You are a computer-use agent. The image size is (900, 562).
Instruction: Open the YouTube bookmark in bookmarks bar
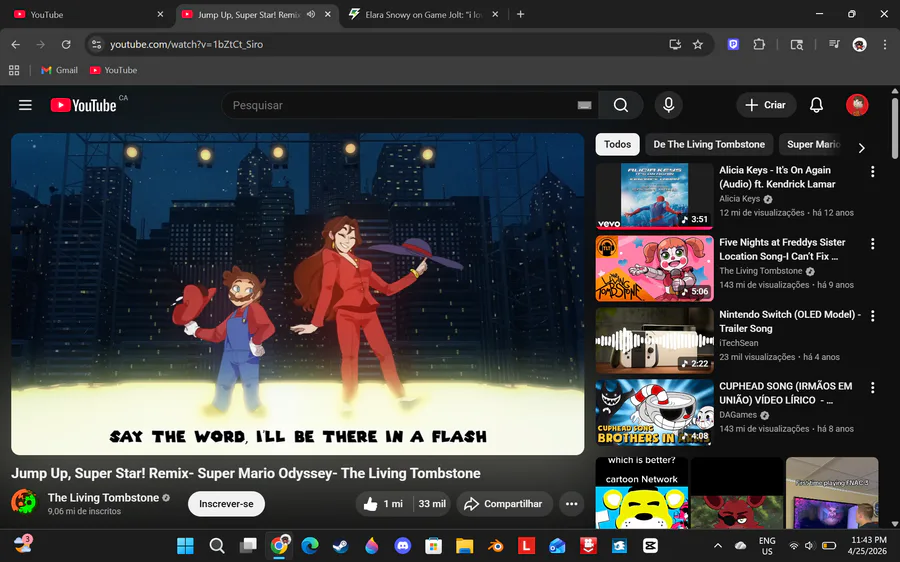114,70
